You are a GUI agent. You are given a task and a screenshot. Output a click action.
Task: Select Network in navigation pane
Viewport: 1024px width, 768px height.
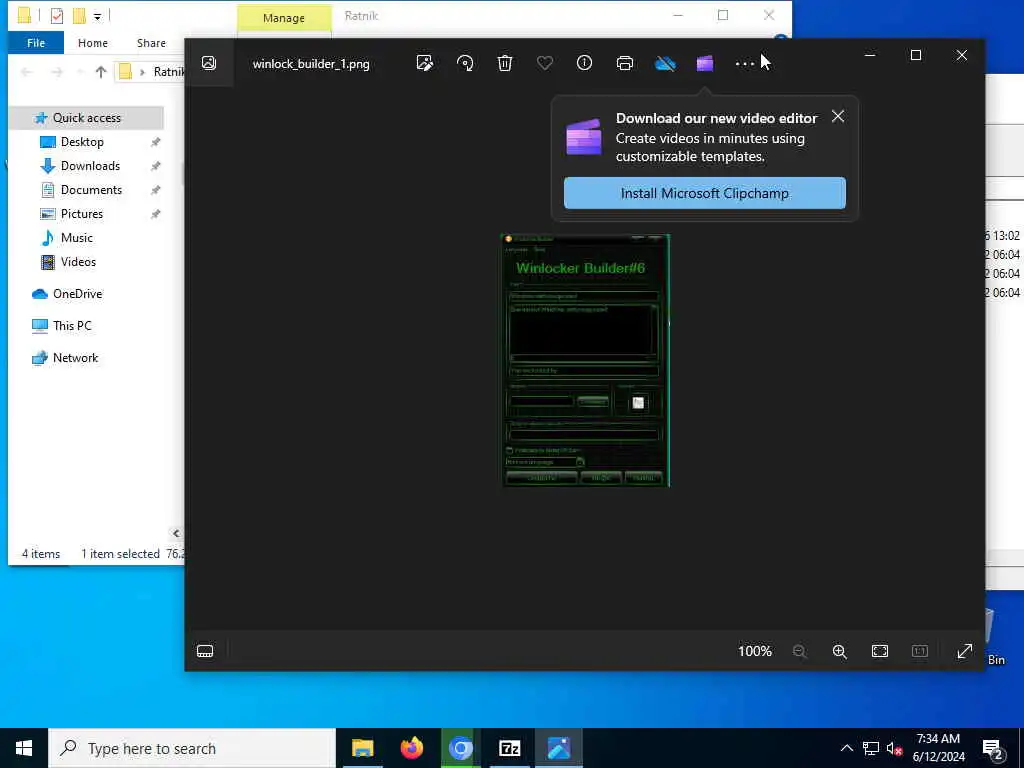point(75,358)
